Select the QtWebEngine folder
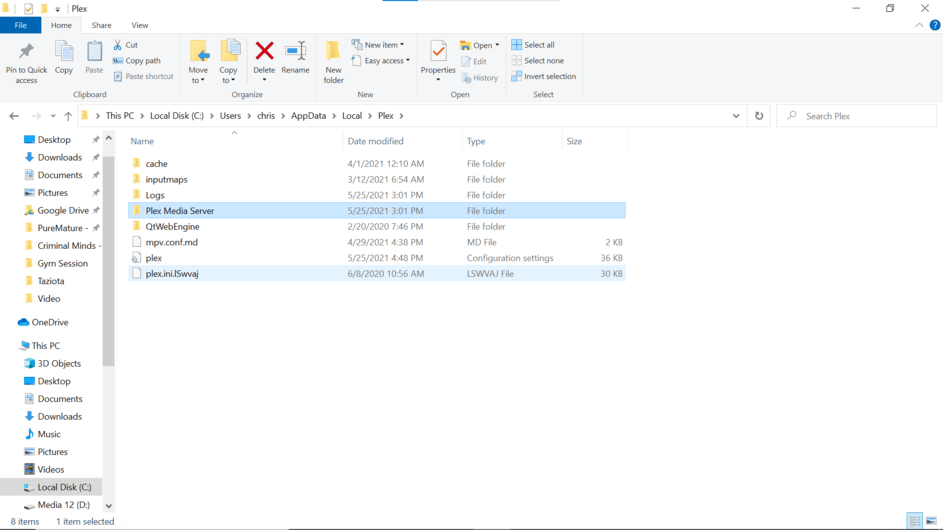Image resolution: width=943 pixels, height=530 pixels. click(376, 226)
